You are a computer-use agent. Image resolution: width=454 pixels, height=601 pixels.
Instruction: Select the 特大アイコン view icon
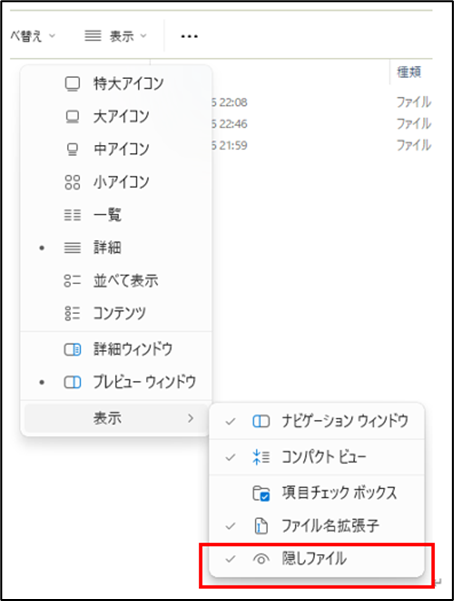(72, 84)
